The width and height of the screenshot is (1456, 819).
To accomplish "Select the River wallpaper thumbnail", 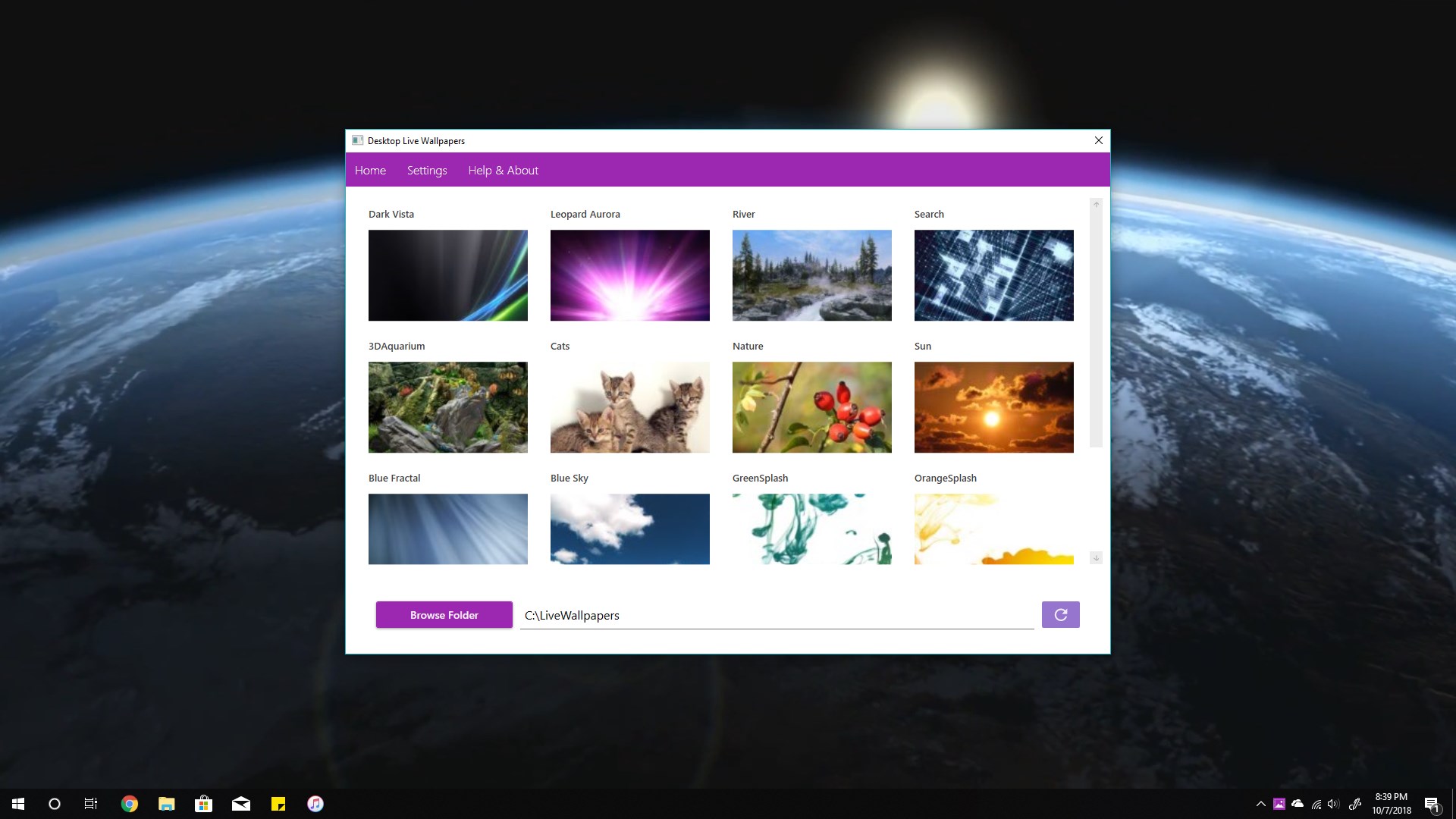I will (811, 275).
